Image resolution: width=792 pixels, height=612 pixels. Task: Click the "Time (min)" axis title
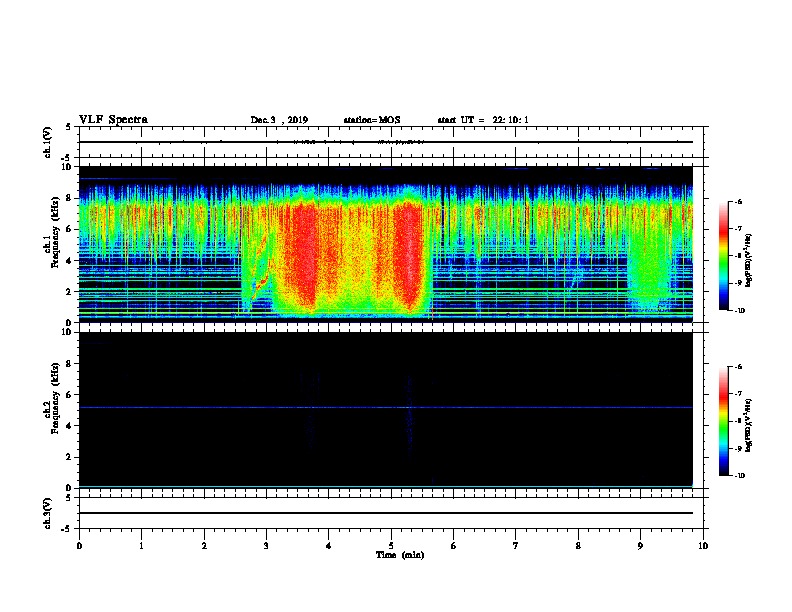tap(400, 555)
